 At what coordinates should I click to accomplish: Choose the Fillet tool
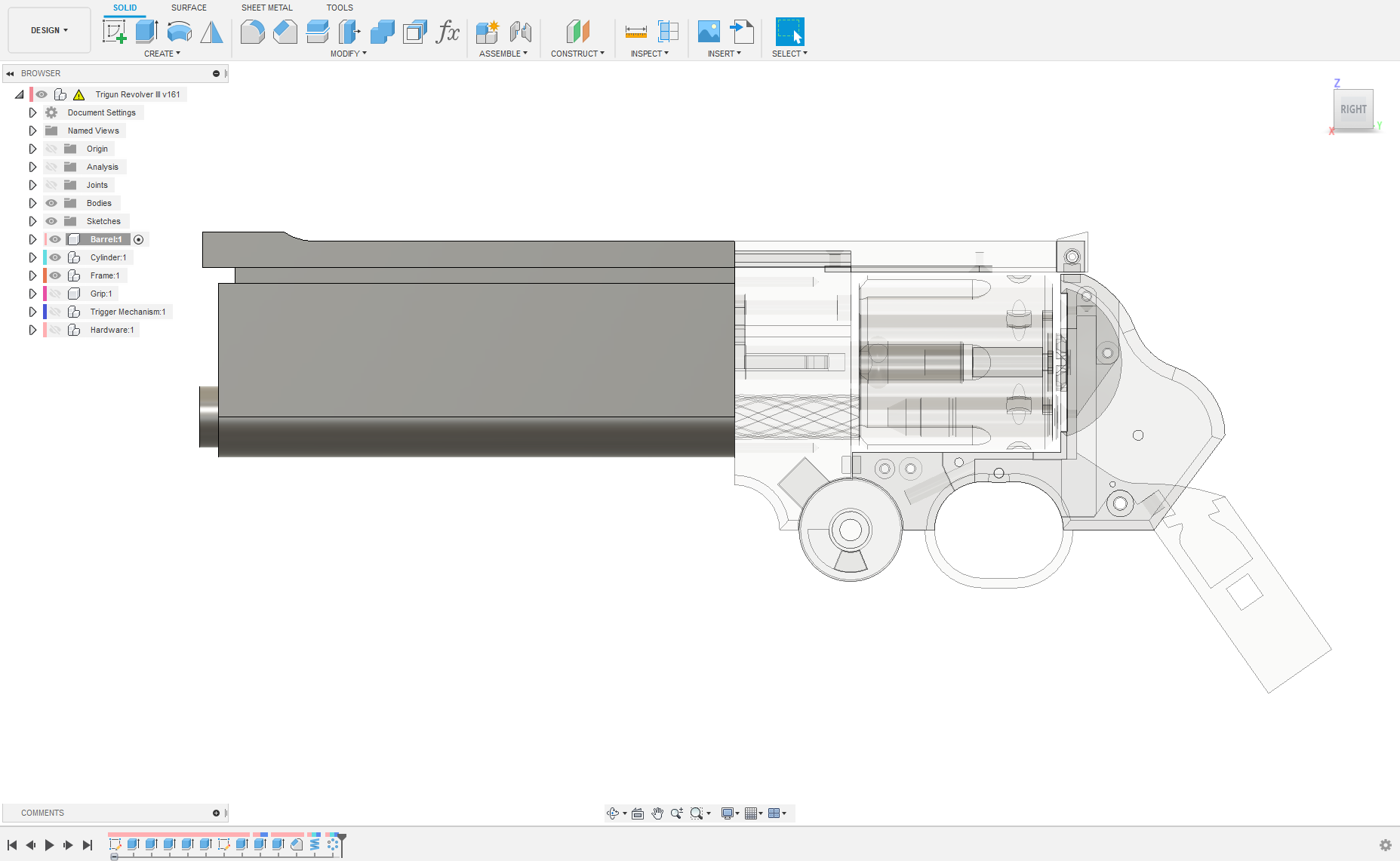point(252,32)
